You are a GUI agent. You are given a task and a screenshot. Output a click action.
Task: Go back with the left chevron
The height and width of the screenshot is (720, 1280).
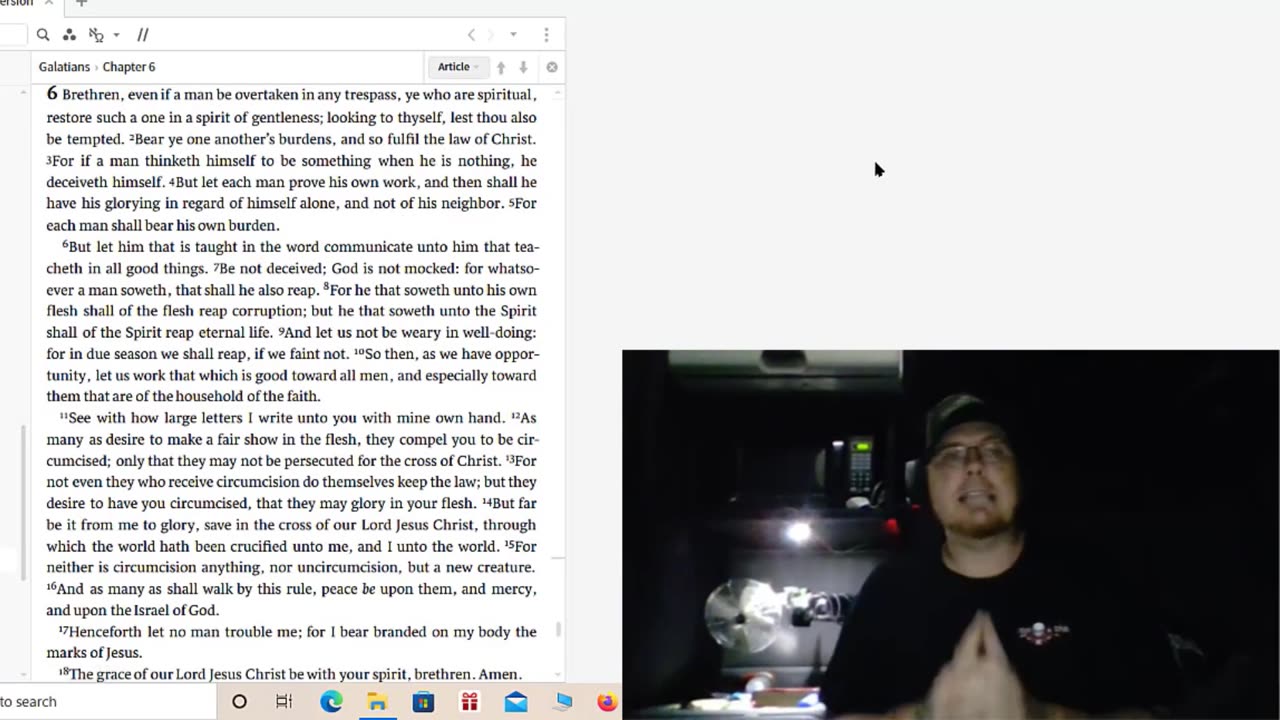(472, 35)
